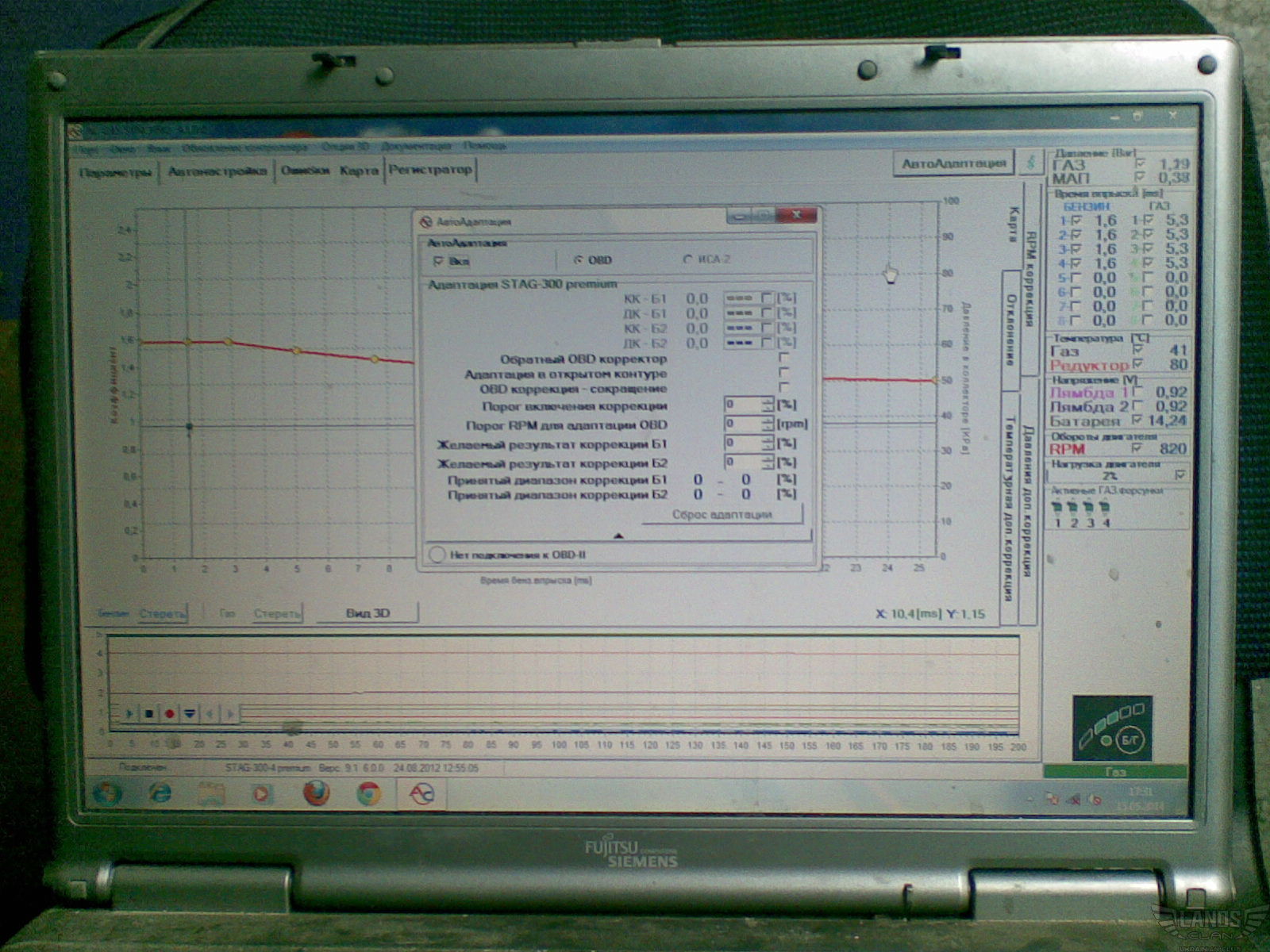Start recording with the red record button
1270x952 pixels.
169,714
